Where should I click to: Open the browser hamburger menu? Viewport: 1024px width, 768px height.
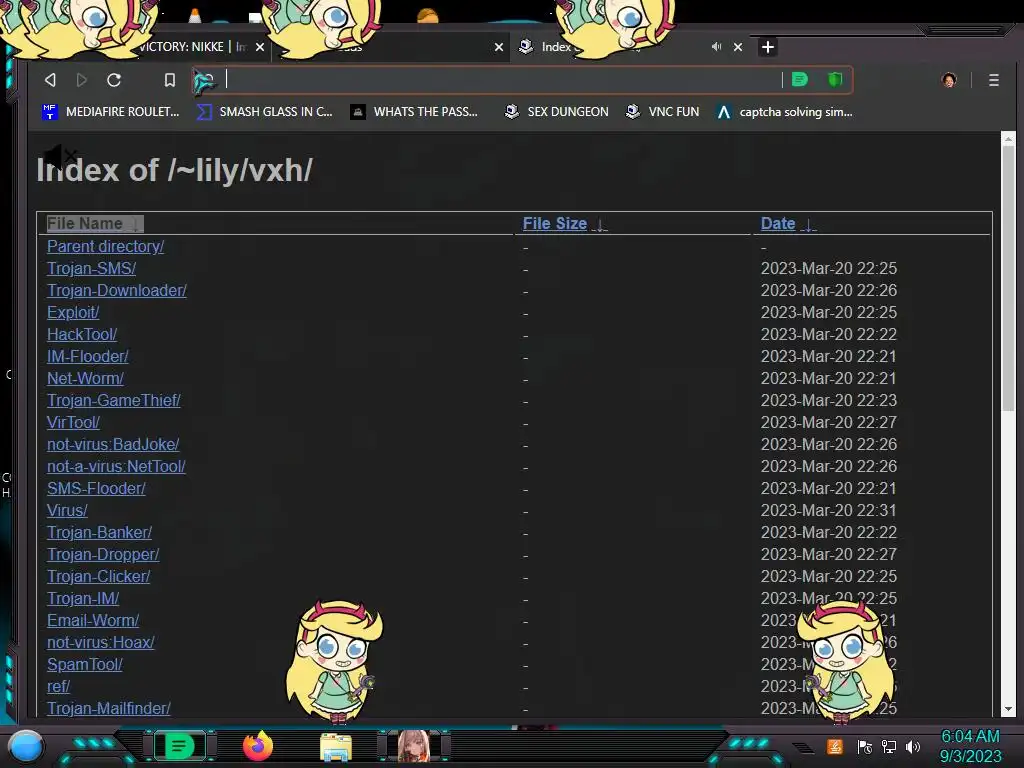tap(994, 80)
